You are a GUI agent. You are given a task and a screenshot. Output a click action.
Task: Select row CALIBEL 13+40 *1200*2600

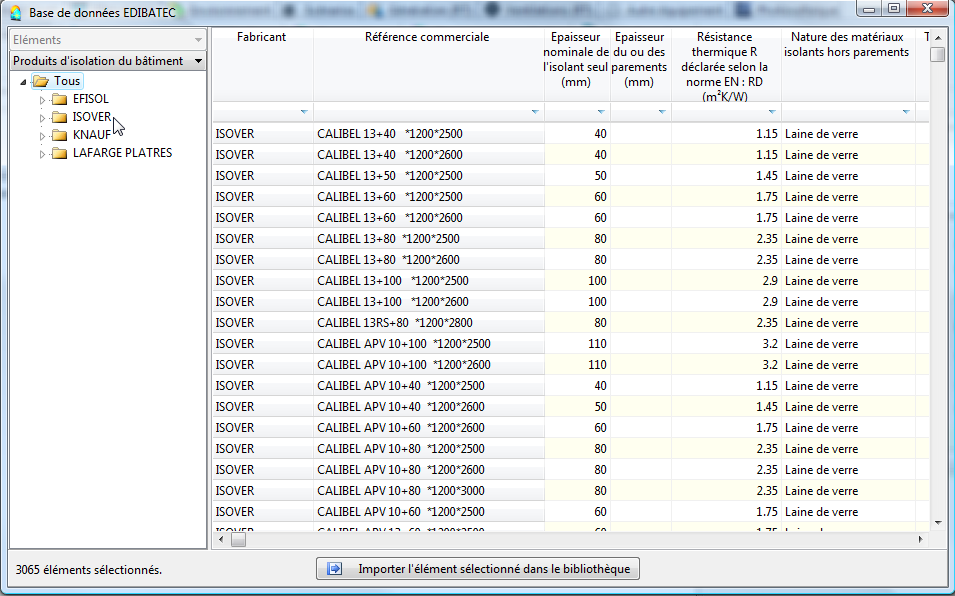pyautogui.click(x=571, y=155)
